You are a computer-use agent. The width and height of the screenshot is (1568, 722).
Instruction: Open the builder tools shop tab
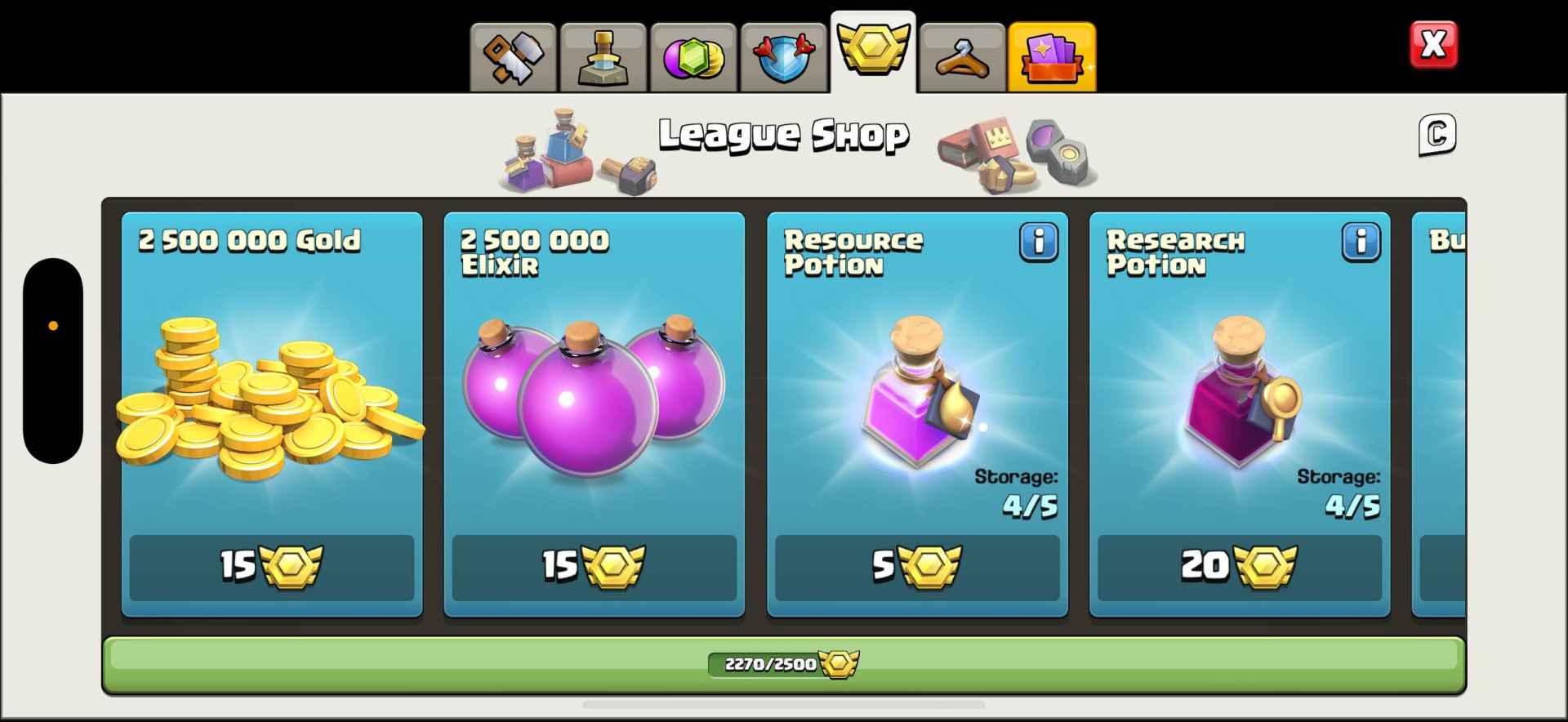pyautogui.click(x=513, y=56)
